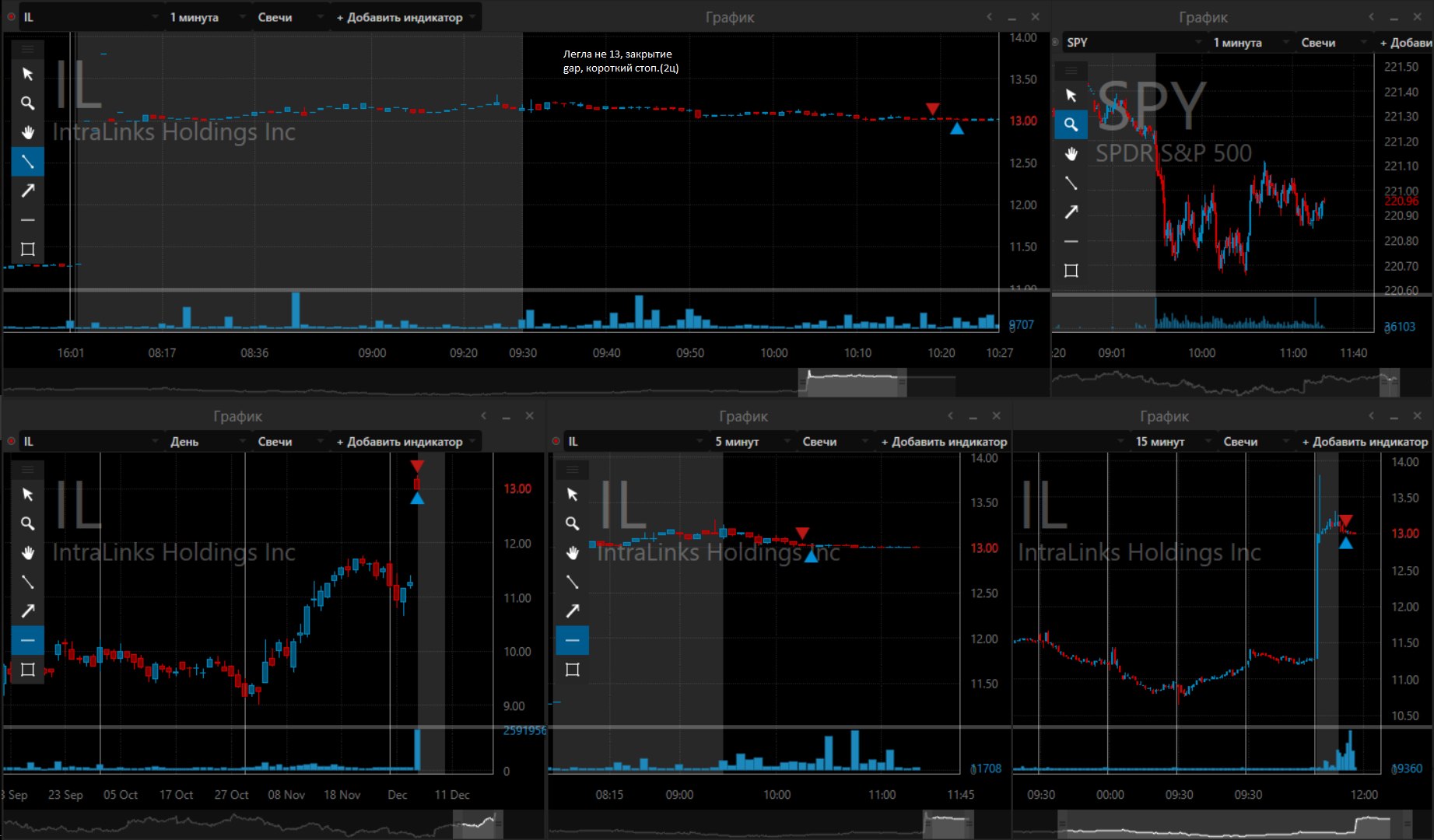Select rectangle tool in top IL chart
This screenshot has height=840, width=1434.
28,249
